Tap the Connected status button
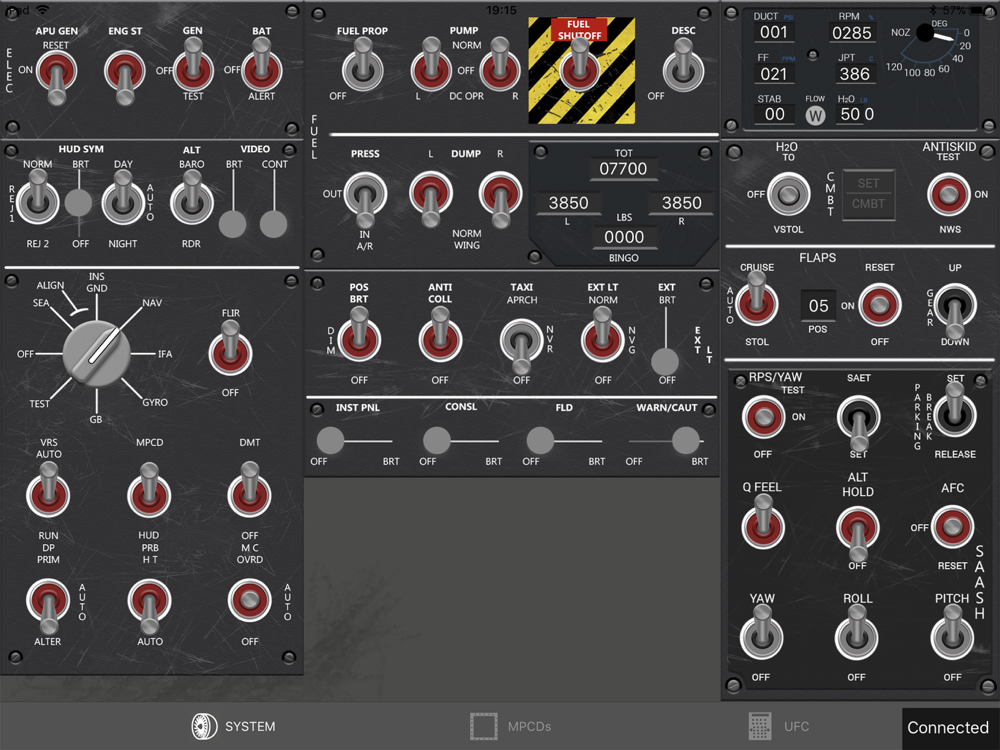This screenshot has width=1000, height=750. [948, 728]
